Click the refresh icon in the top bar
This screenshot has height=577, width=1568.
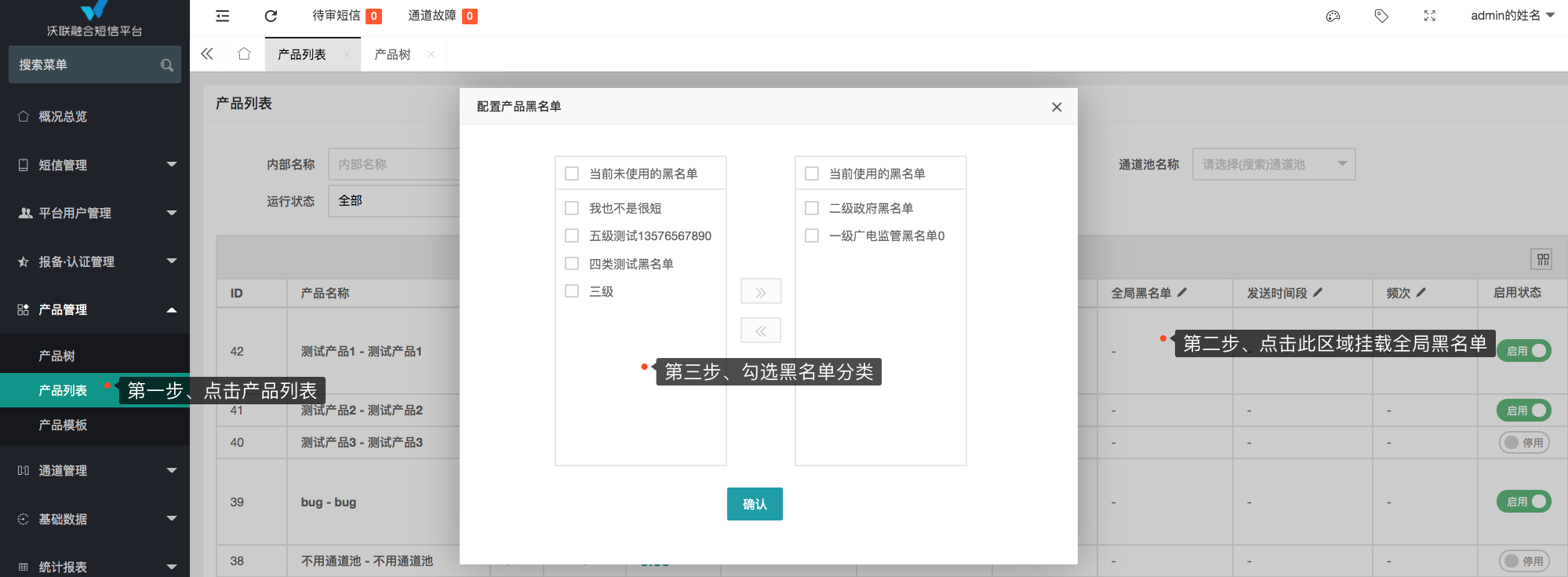271,16
